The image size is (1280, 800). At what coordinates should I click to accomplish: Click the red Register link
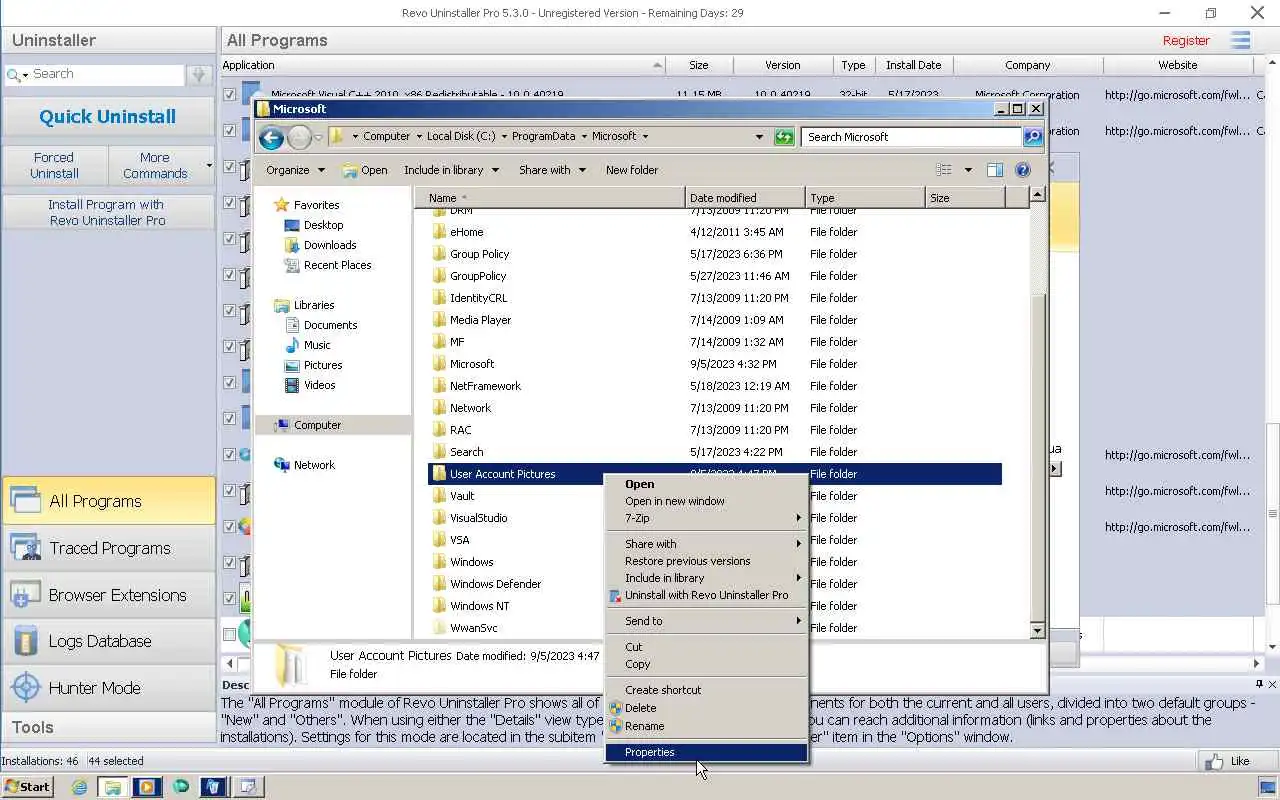1186,41
